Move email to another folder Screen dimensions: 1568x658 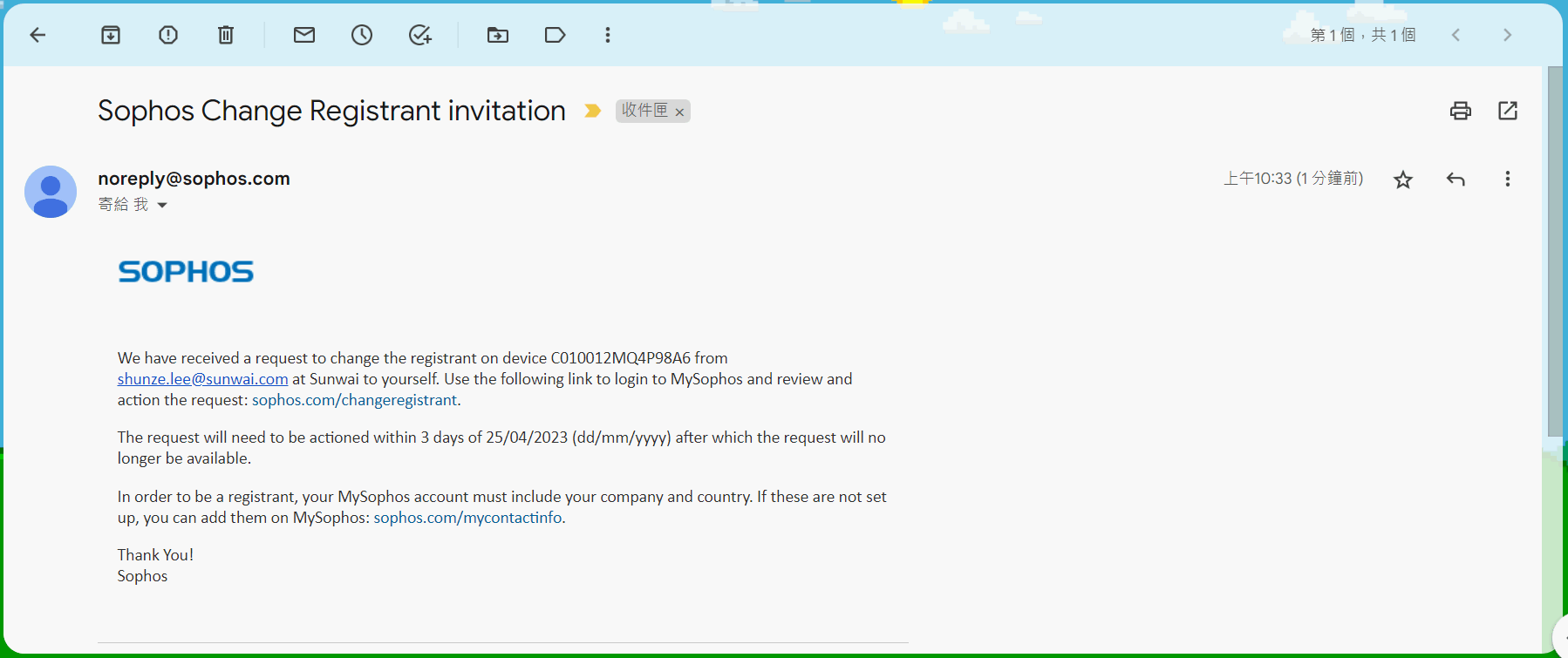[x=498, y=35]
